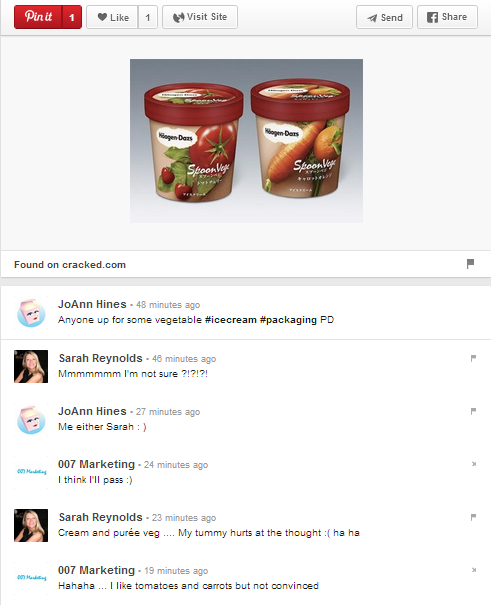Follow the Found on cracked.com source link
Viewport: 491px width, 605px height.
tap(70, 265)
